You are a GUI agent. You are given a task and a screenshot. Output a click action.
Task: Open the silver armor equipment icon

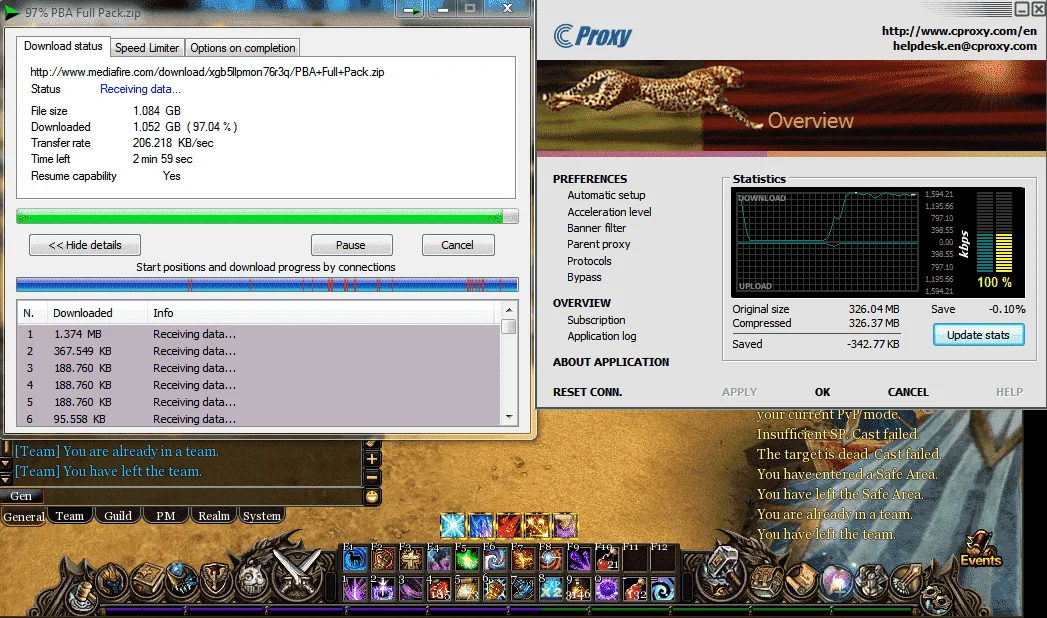coord(870,579)
